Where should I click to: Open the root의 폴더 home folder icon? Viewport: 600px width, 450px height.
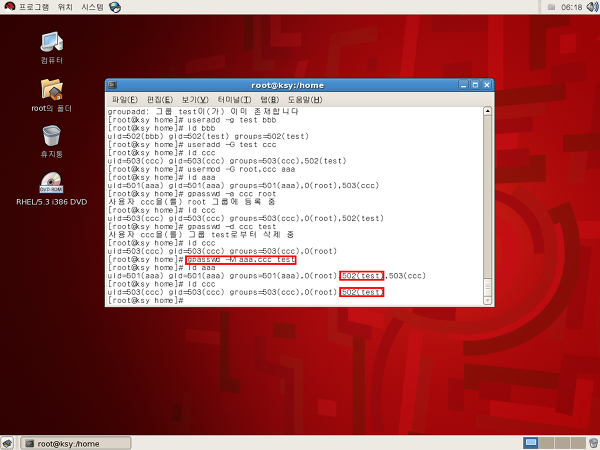click(x=52, y=95)
